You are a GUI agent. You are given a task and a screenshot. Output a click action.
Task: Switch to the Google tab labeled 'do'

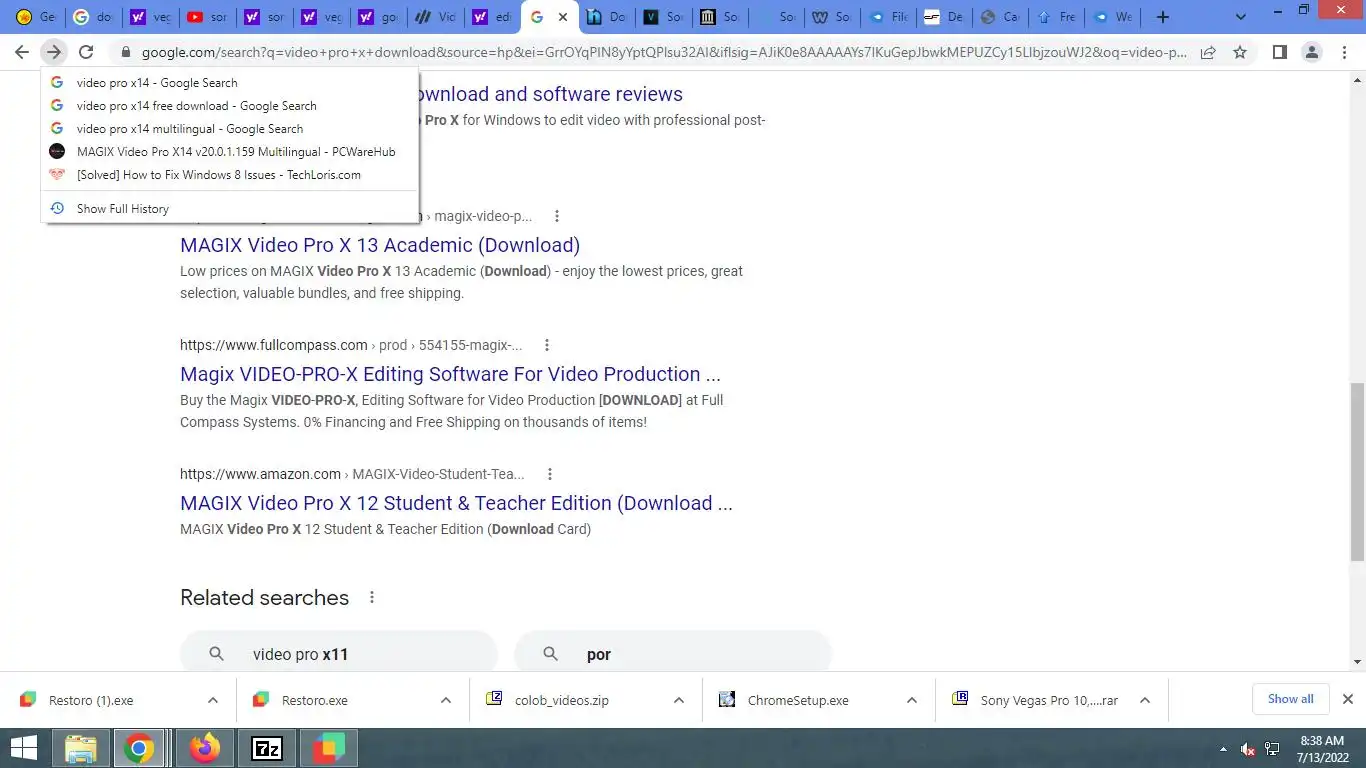pos(93,17)
